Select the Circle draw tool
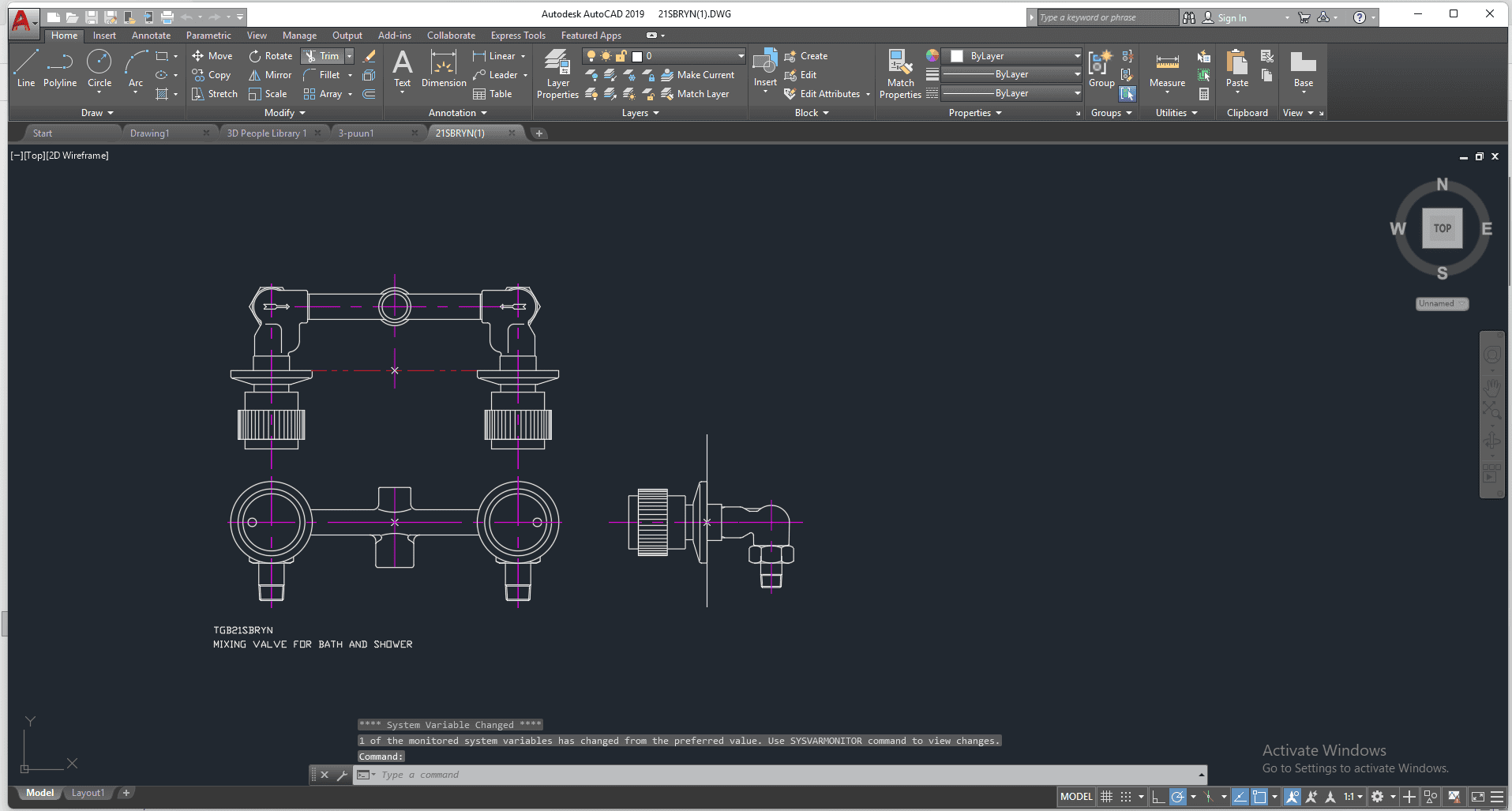The width and height of the screenshot is (1512, 811). (x=99, y=68)
